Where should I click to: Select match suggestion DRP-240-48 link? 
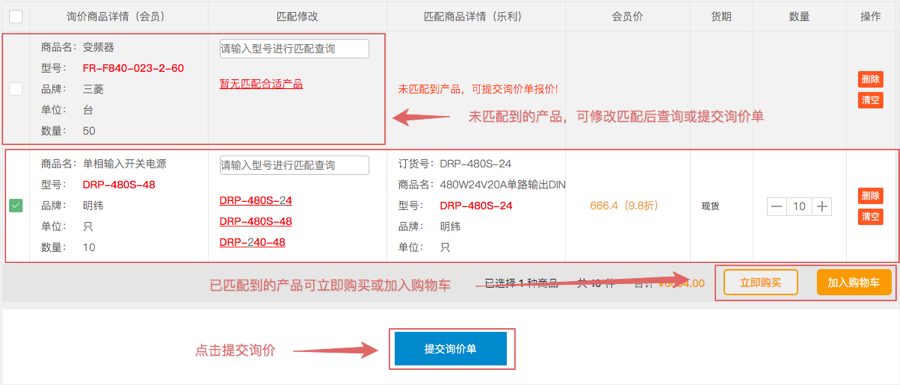pyautogui.click(x=253, y=243)
